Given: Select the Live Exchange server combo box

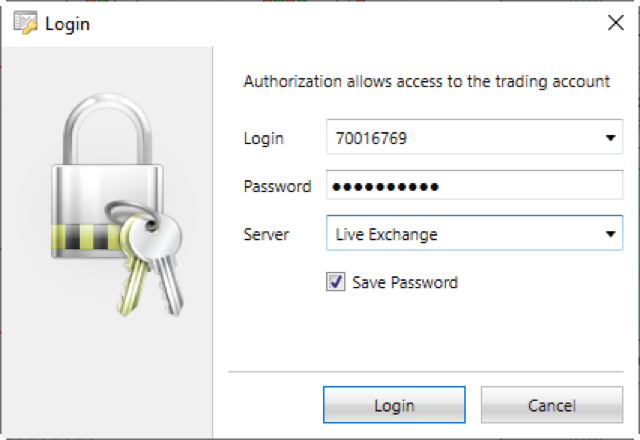Looking at the screenshot, I should [x=474, y=233].
